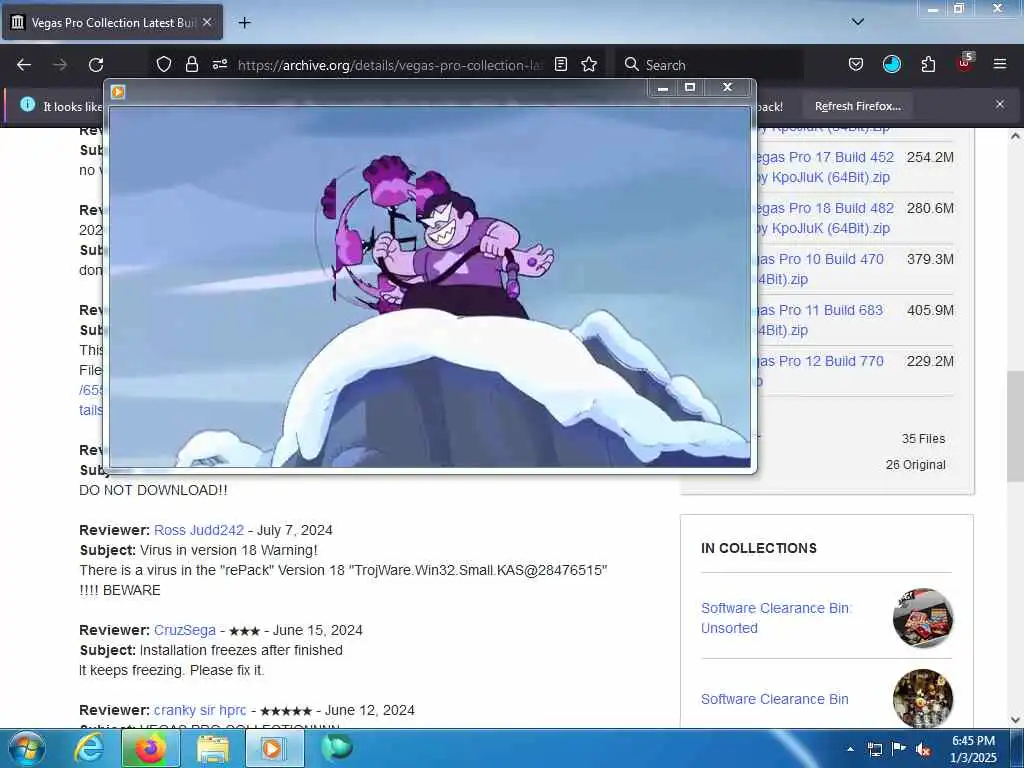The width and height of the screenshot is (1024, 768).
Task: Close the media player window
Action: 728,88
